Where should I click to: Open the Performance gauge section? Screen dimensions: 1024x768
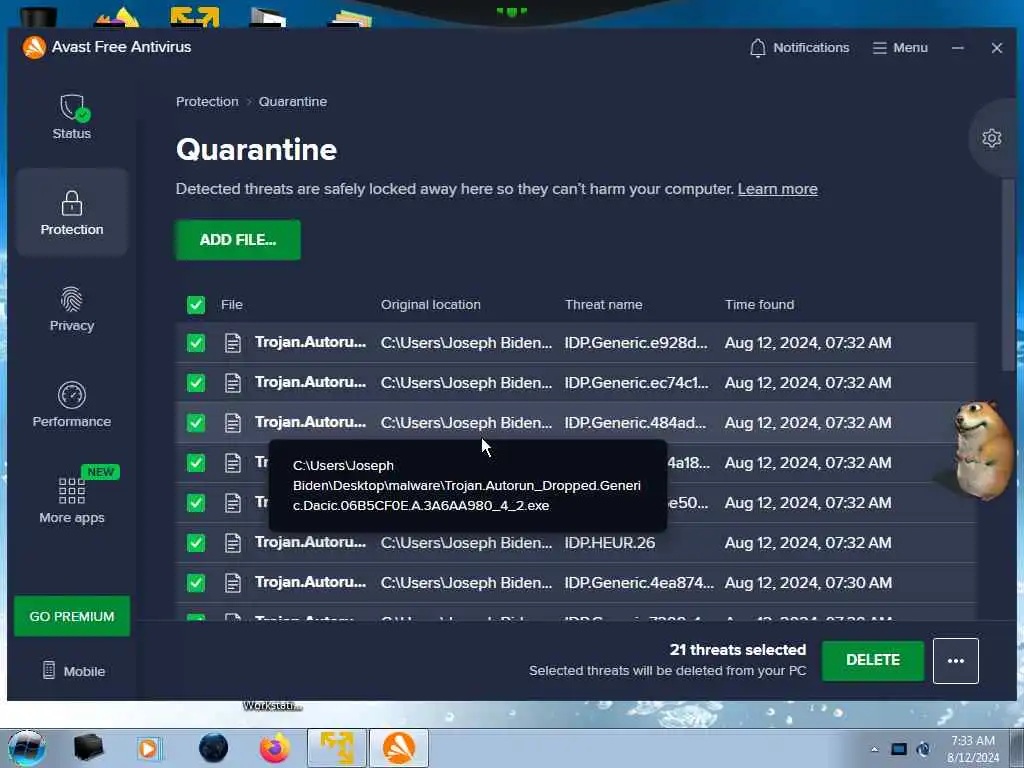click(72, 405)
